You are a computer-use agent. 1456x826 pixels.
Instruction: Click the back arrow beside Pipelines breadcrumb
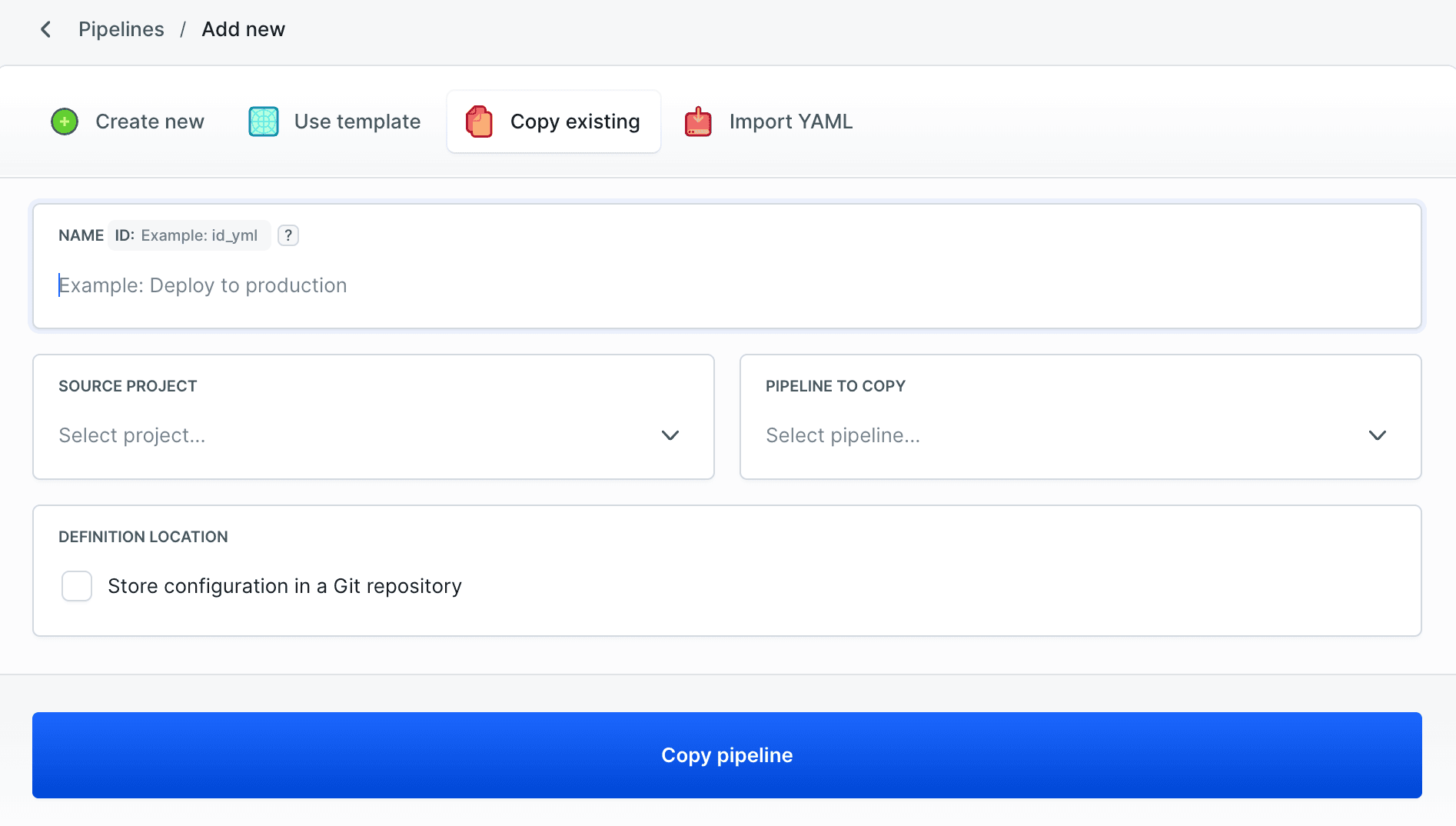pyautogui.click(x=46, y=28)
